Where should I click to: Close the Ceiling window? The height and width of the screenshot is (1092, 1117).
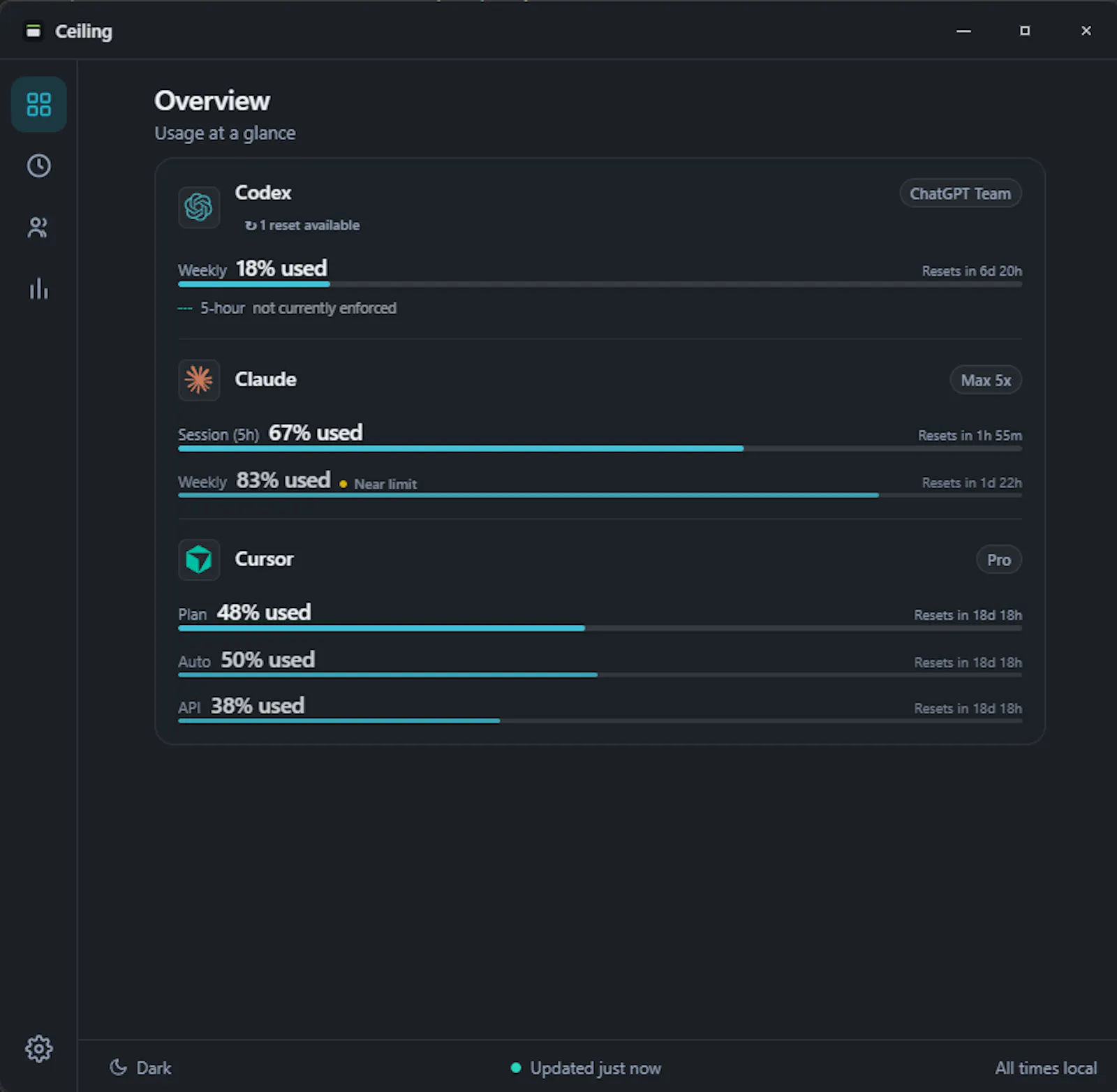[x=1086, y=31]
